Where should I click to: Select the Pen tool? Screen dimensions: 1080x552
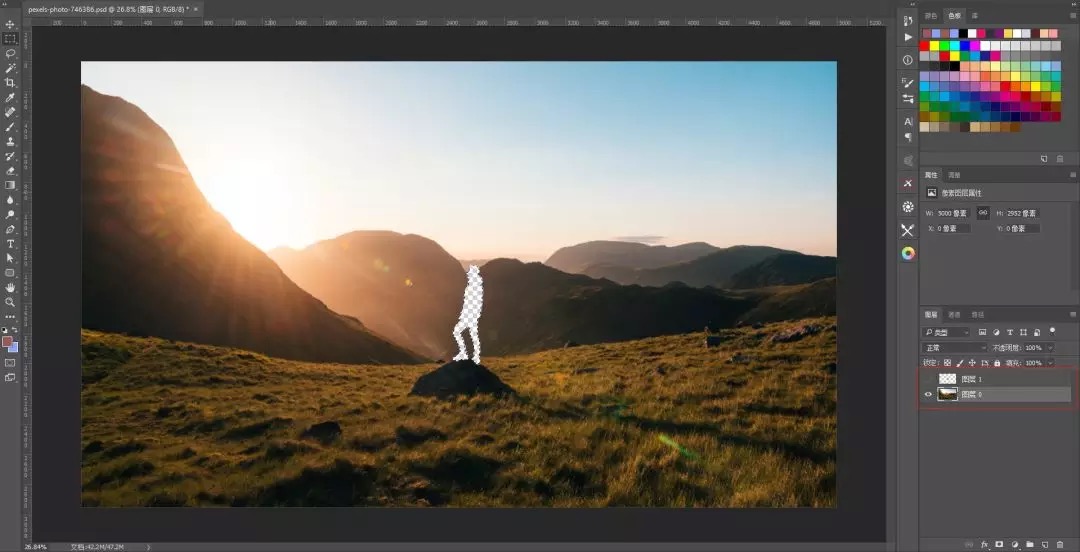10,229
